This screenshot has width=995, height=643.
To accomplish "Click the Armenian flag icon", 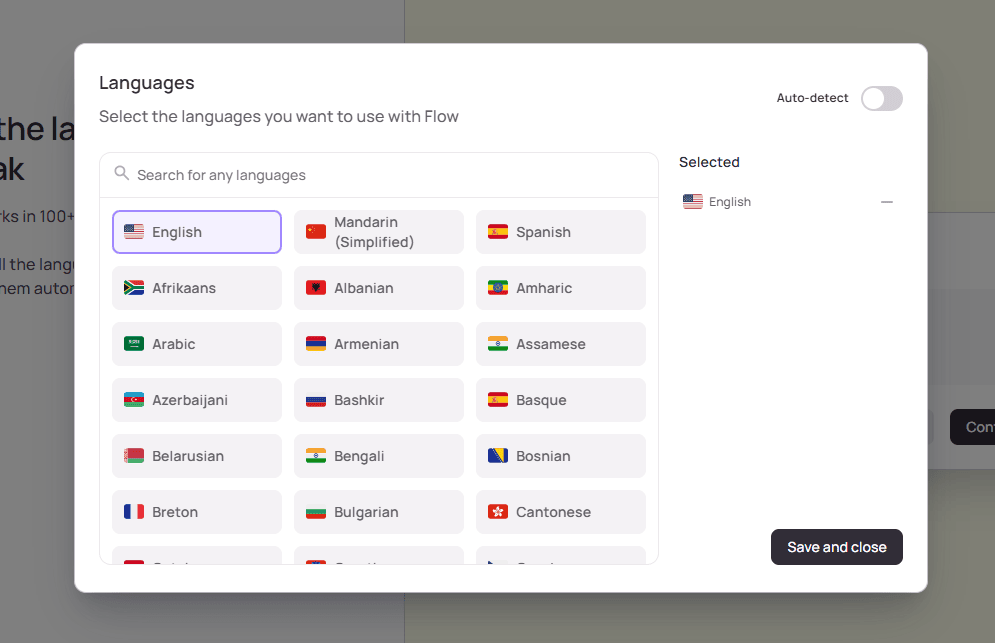I will click(x=316, y=344).
